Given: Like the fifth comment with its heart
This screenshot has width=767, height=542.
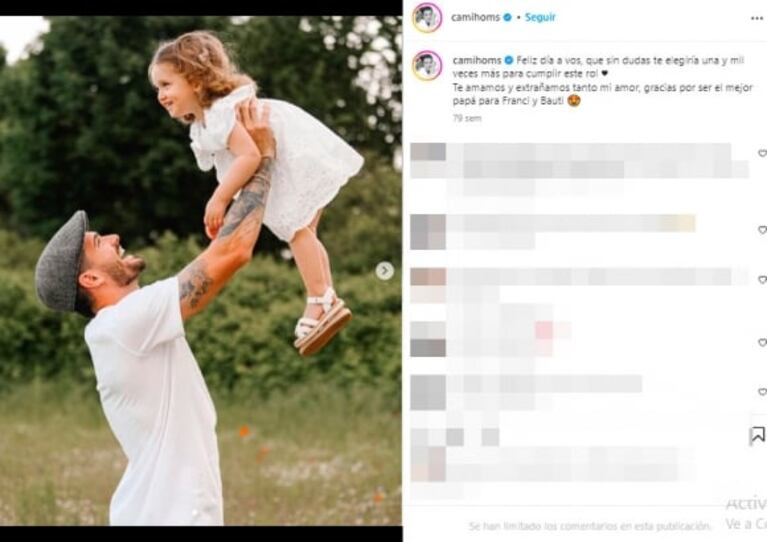Looking at the screenshot, I should (x=762, y=392).
